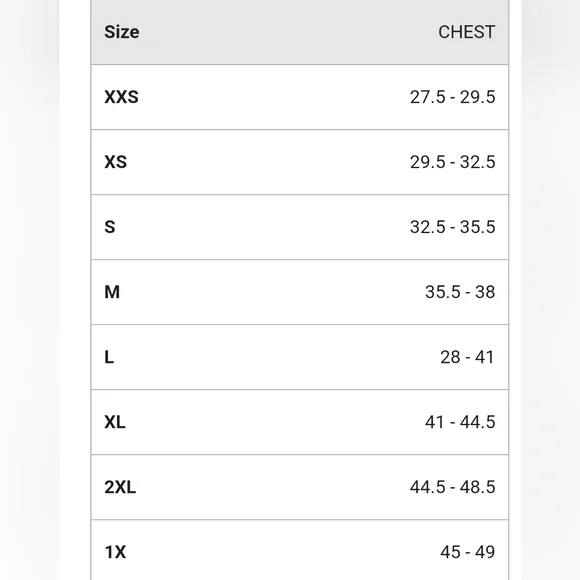580x580 pixels.
Task: Click the Size column header
Action: click(122, 32)
